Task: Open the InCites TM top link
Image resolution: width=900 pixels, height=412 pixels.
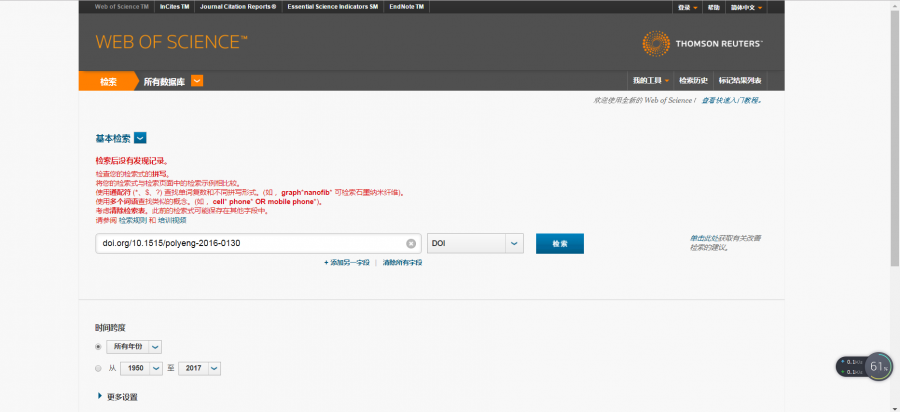Action: (x=174, y=7)
